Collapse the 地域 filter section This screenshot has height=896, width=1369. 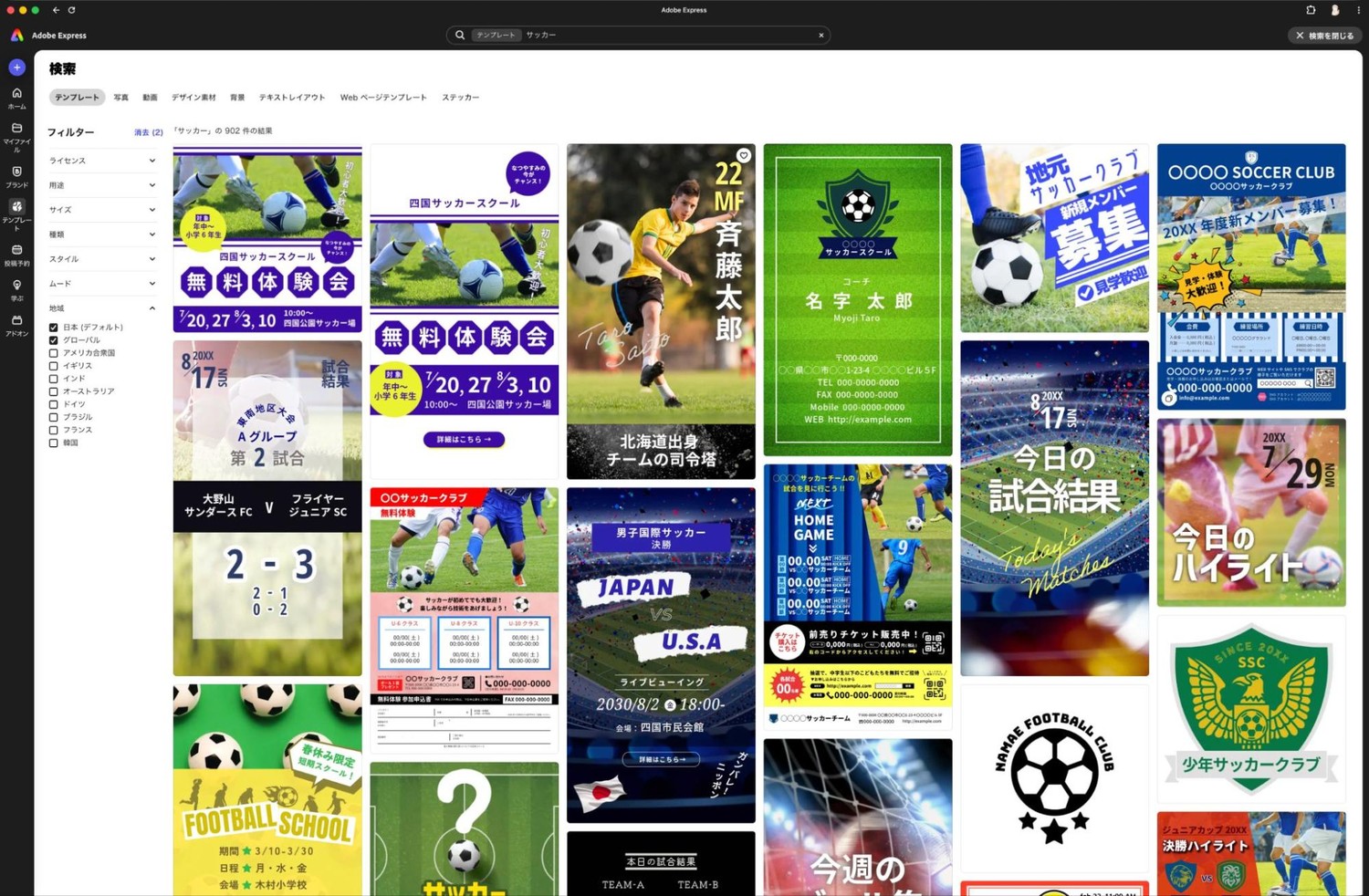[152, 308]
